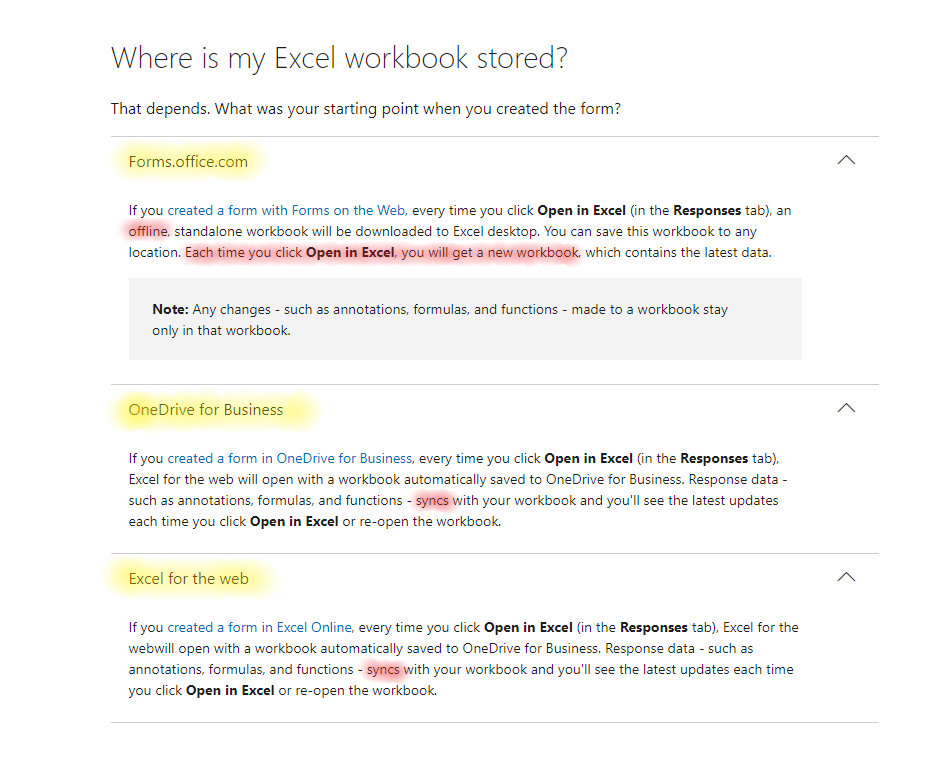Collapse the OneDrive for Business chevron
This screenshot has height=757, width=942.
pyautogui.click(x=846, y=408)
